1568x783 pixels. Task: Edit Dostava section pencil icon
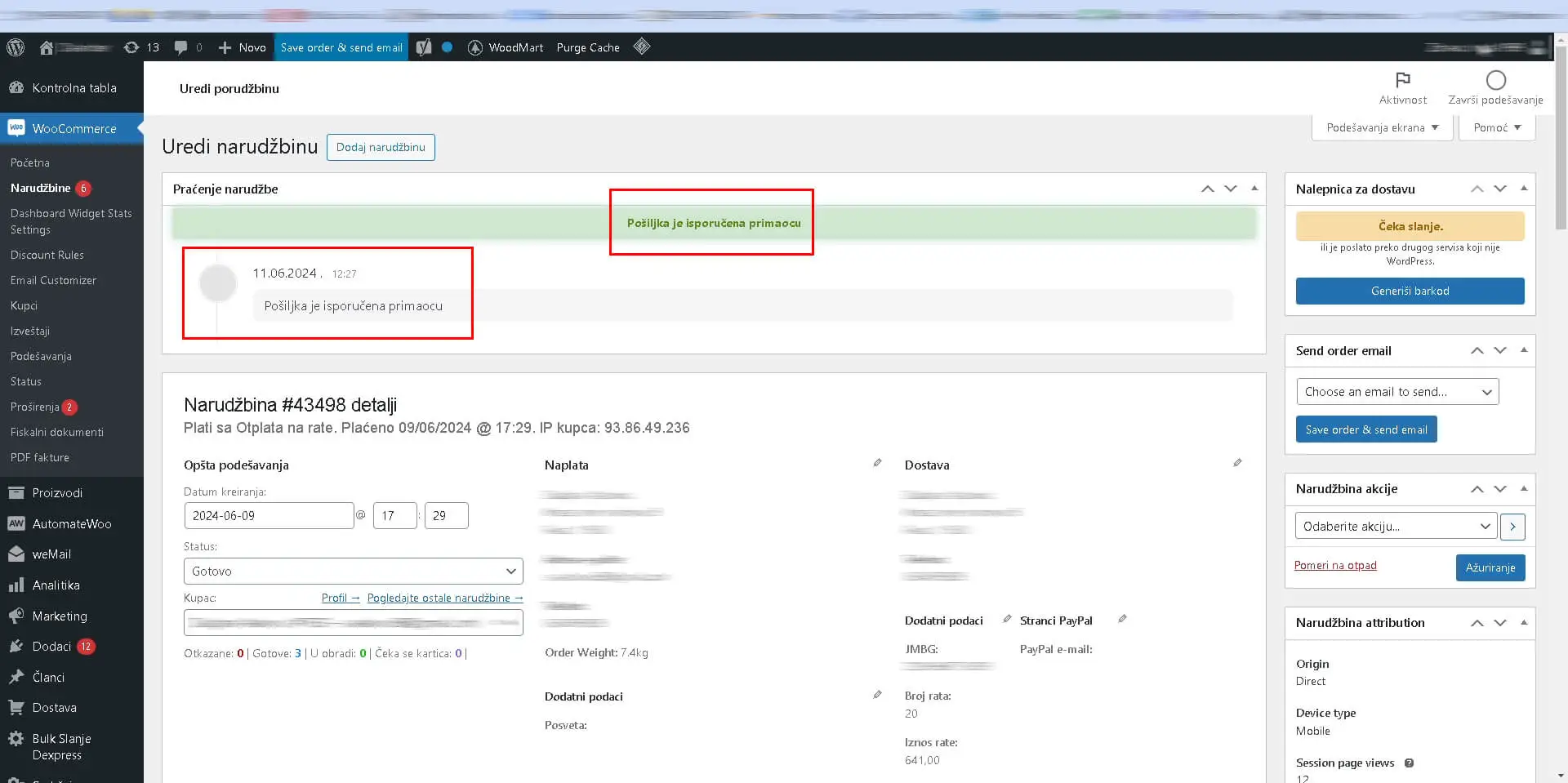(1237, 463)
